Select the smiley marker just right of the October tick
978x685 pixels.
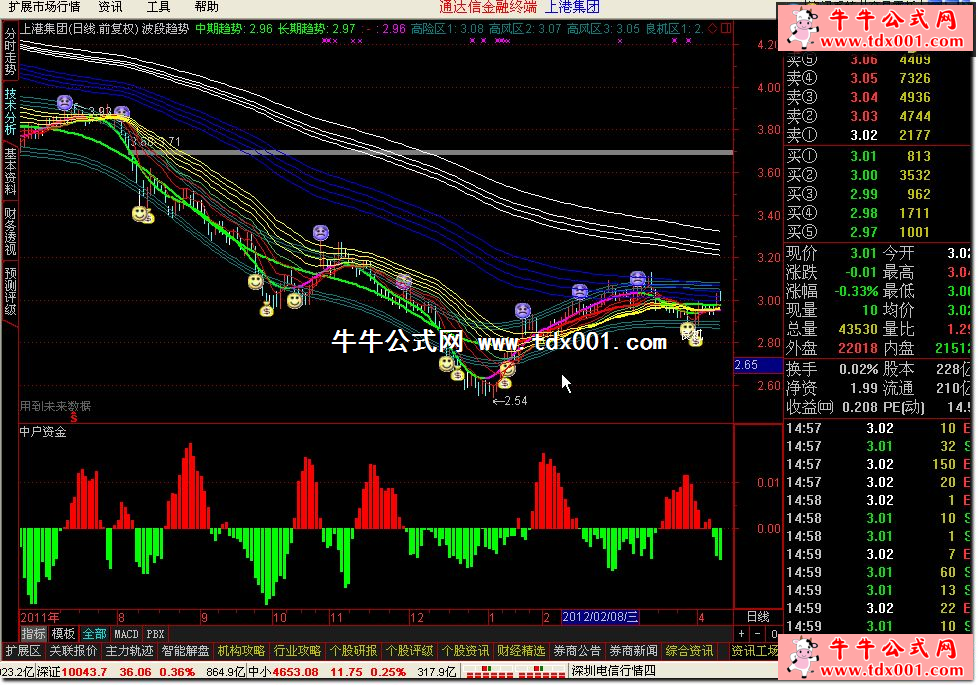click(x=294, y=300)
